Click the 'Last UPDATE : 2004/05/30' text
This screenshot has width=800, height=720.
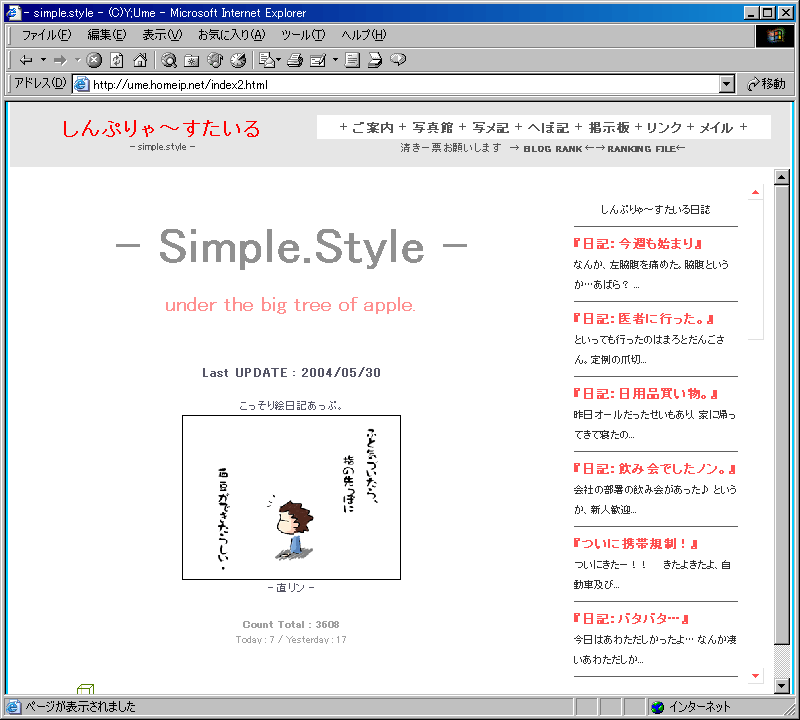tap(291, 373)
